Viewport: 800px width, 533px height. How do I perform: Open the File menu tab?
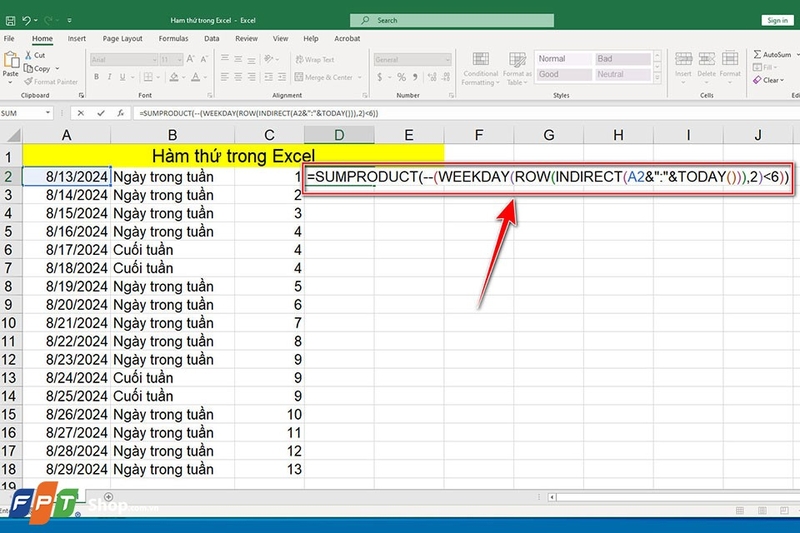pyautogui.click(x=9, y=39)
